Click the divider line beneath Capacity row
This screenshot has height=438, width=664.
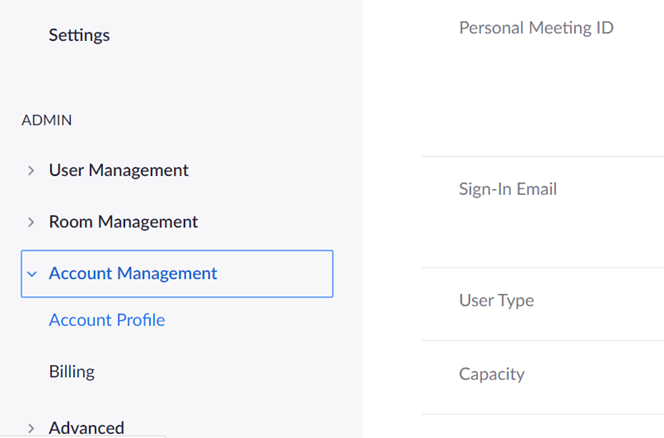coord(543,414)
